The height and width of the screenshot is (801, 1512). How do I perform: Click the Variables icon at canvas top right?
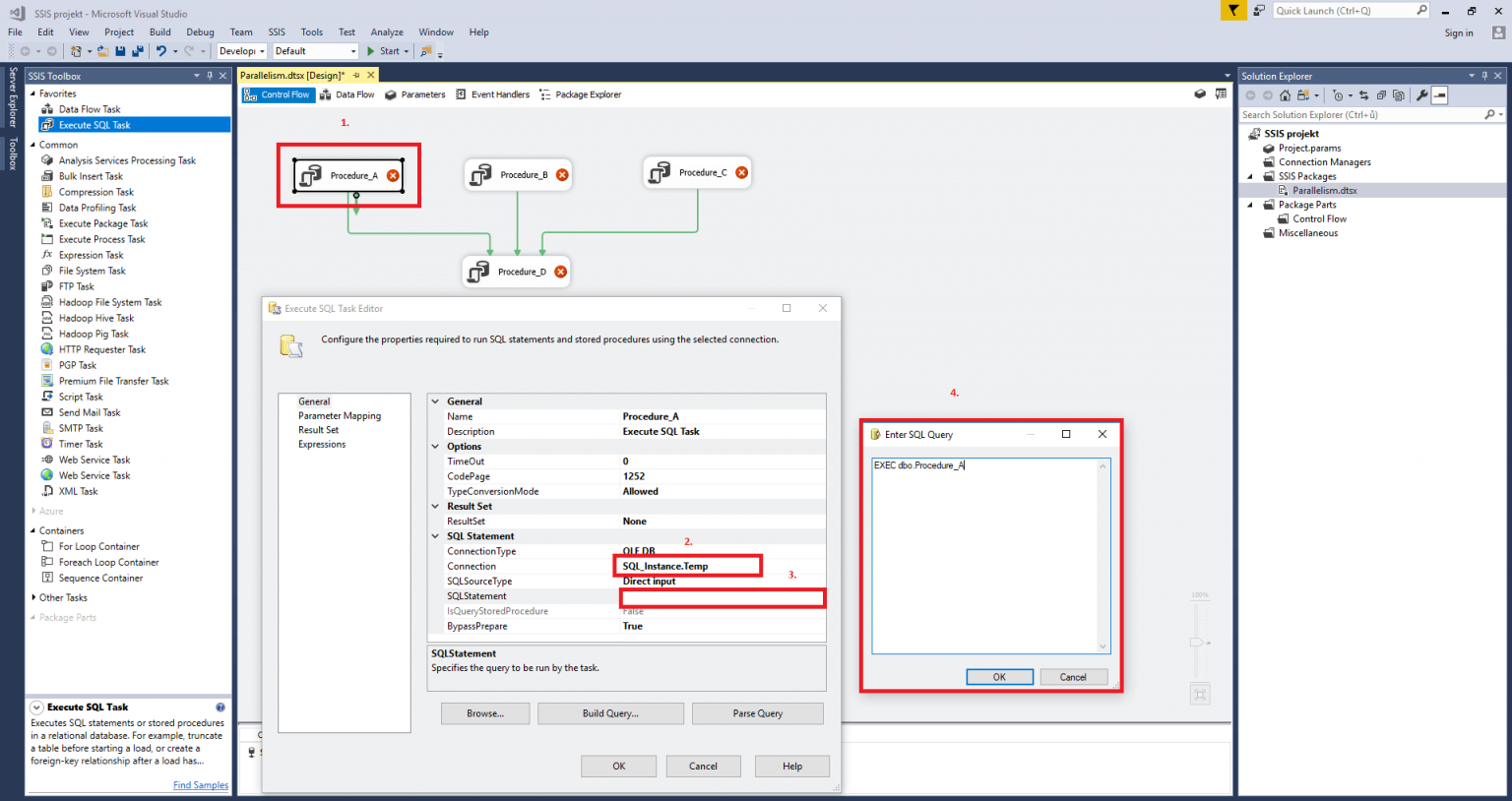[x=1200, y=94]
